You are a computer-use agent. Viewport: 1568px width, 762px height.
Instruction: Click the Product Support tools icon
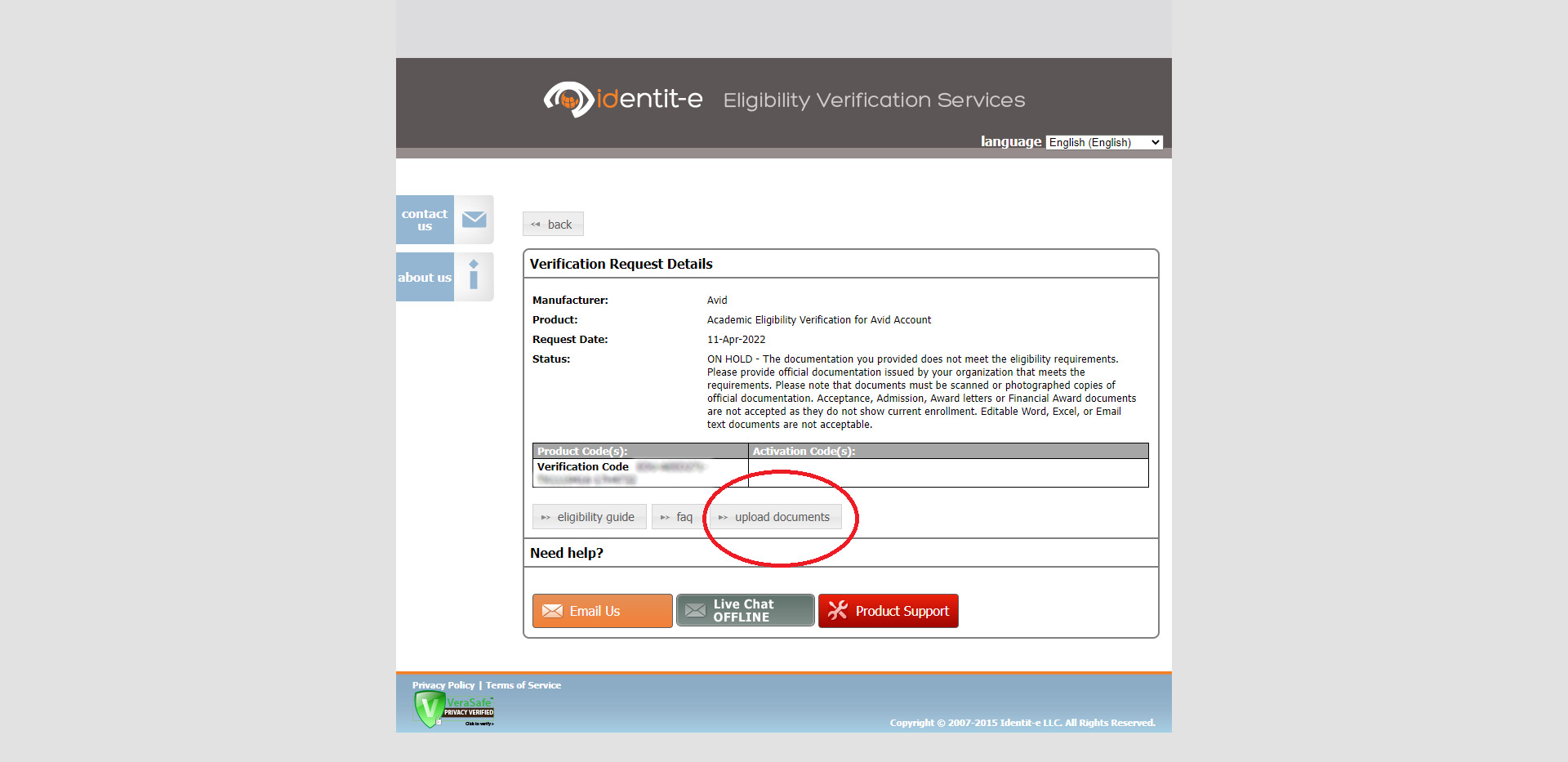click(x=838, y=610)
